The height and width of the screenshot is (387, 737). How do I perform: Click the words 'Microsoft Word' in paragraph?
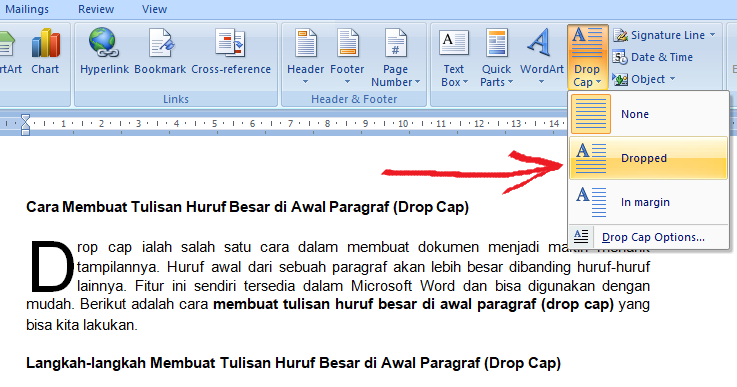(403, 286)
